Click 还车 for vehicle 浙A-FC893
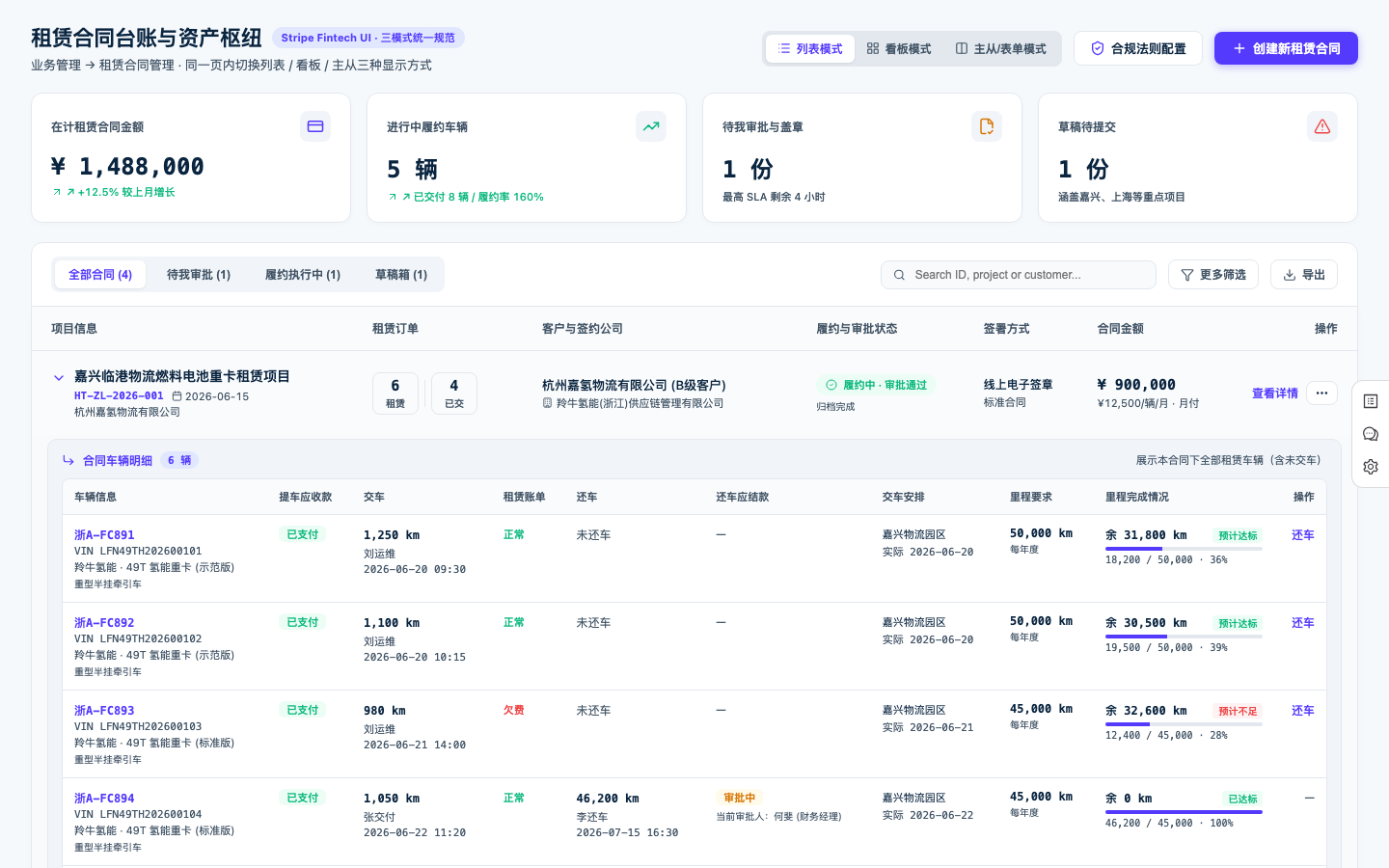The image size is (1389, 868). [x=1303, y=711]
